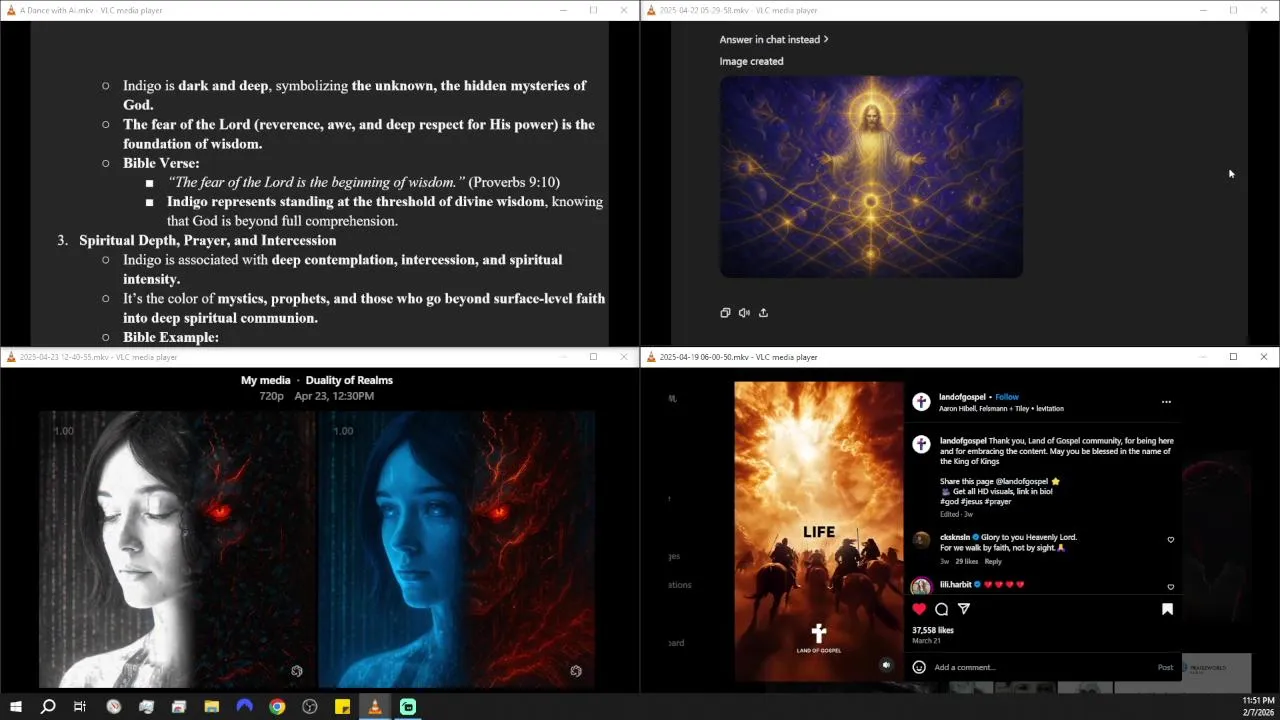Select the grayscale woman portrait image
This screenshot has width=1280, height=720.
point(177,549)
